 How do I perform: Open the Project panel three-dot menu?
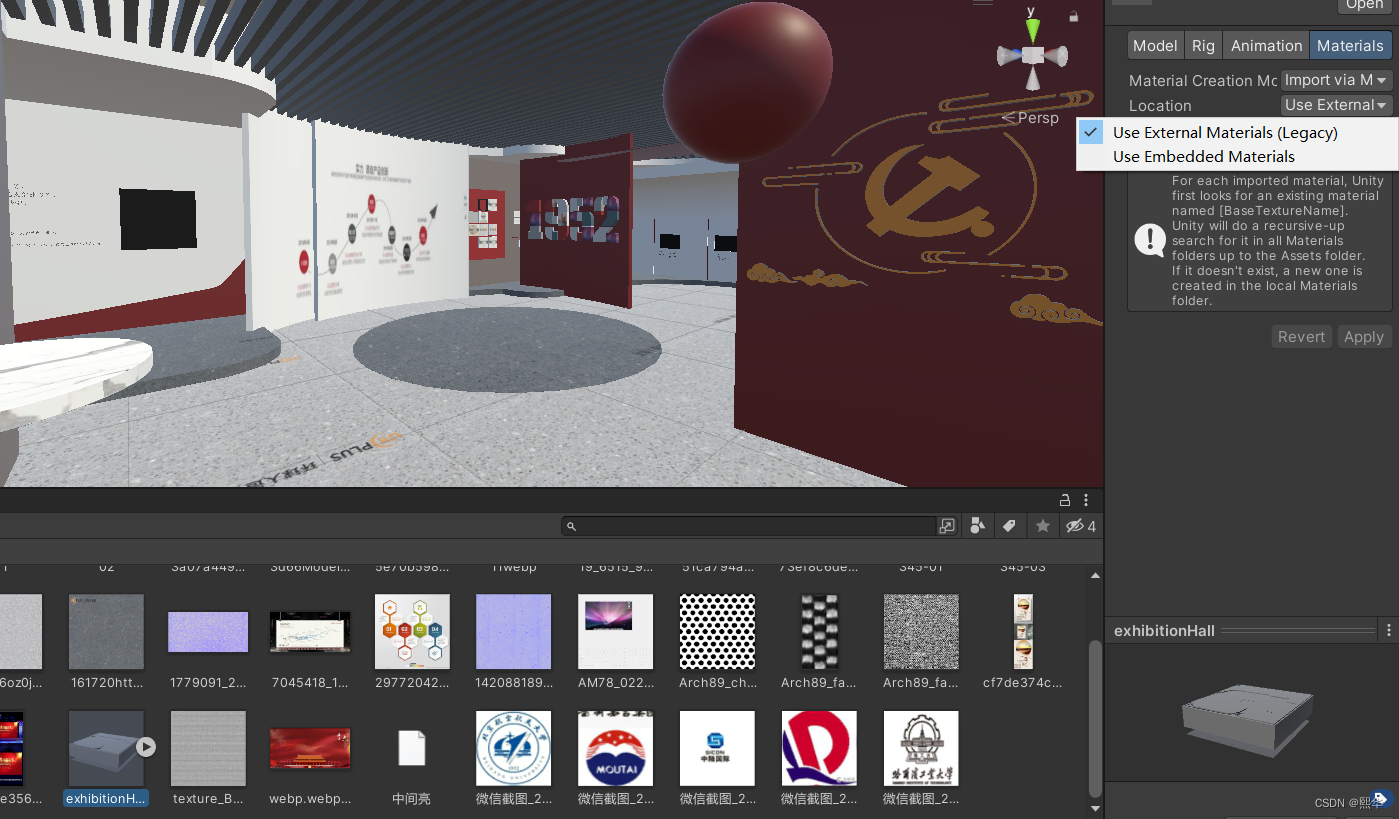(1086, 500)
